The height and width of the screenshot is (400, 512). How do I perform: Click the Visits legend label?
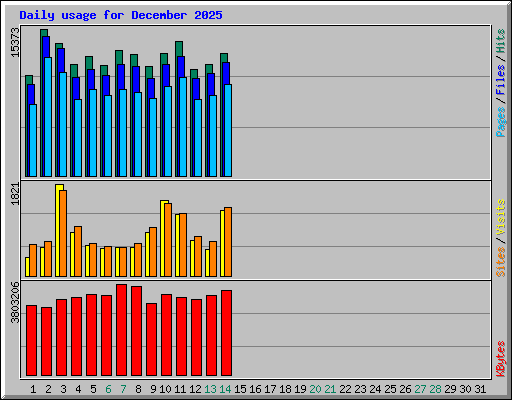(x=501, y=218)
